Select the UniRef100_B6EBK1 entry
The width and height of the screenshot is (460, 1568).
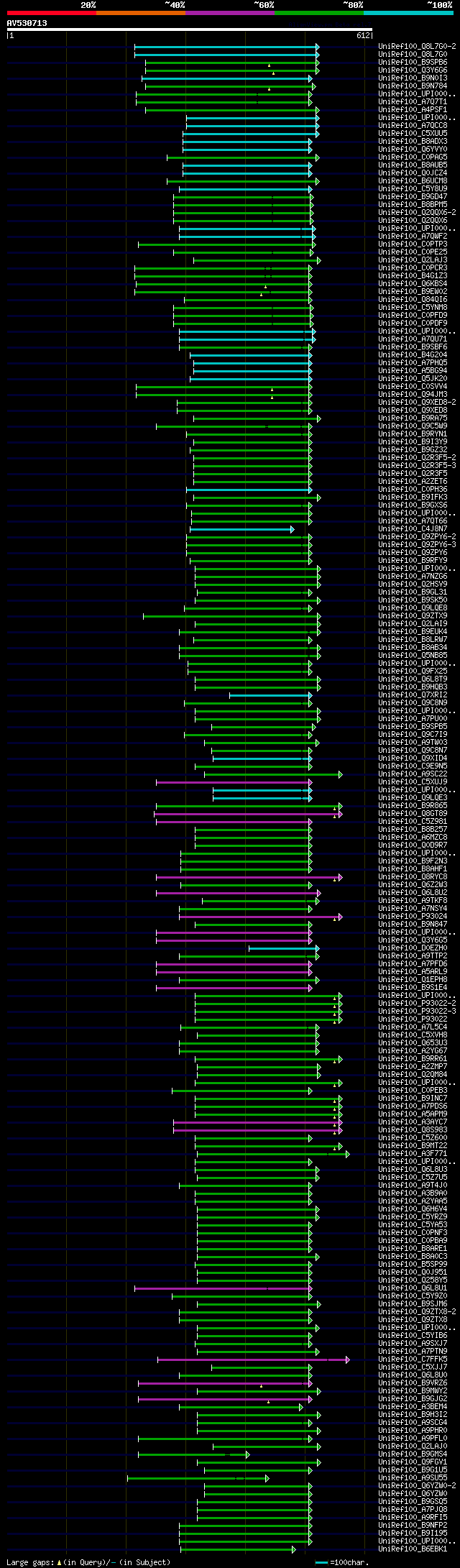point(413,1549)
